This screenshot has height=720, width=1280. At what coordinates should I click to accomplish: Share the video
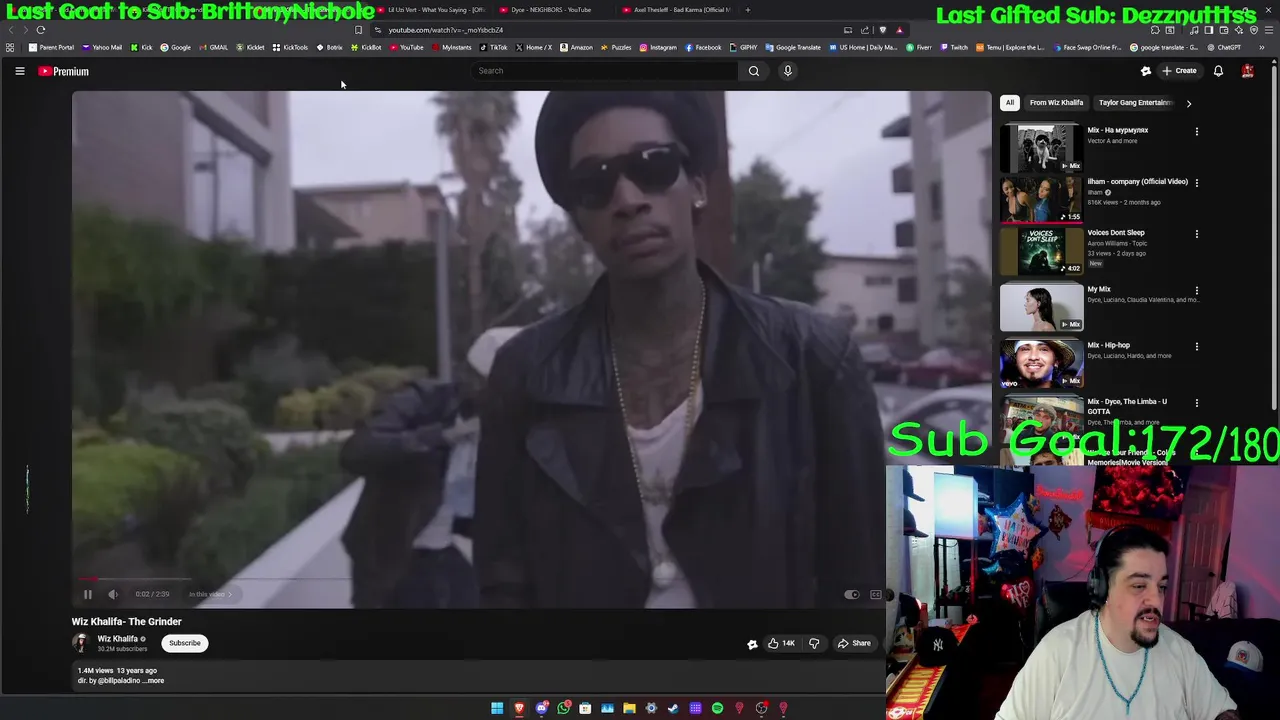point(854,643)
